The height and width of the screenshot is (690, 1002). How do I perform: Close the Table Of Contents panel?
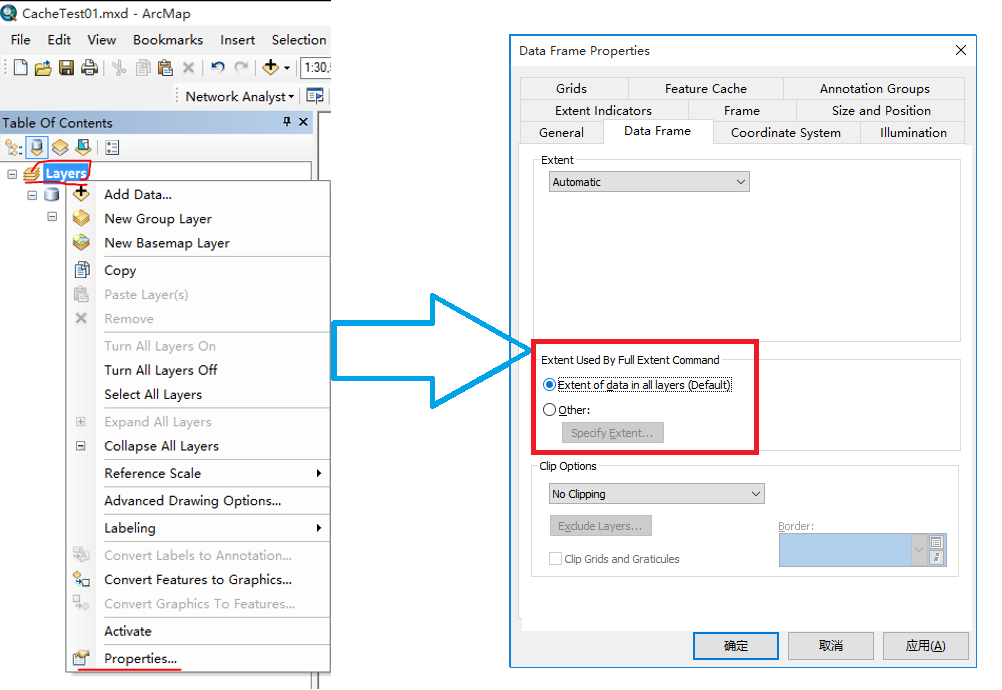[304, 121]
